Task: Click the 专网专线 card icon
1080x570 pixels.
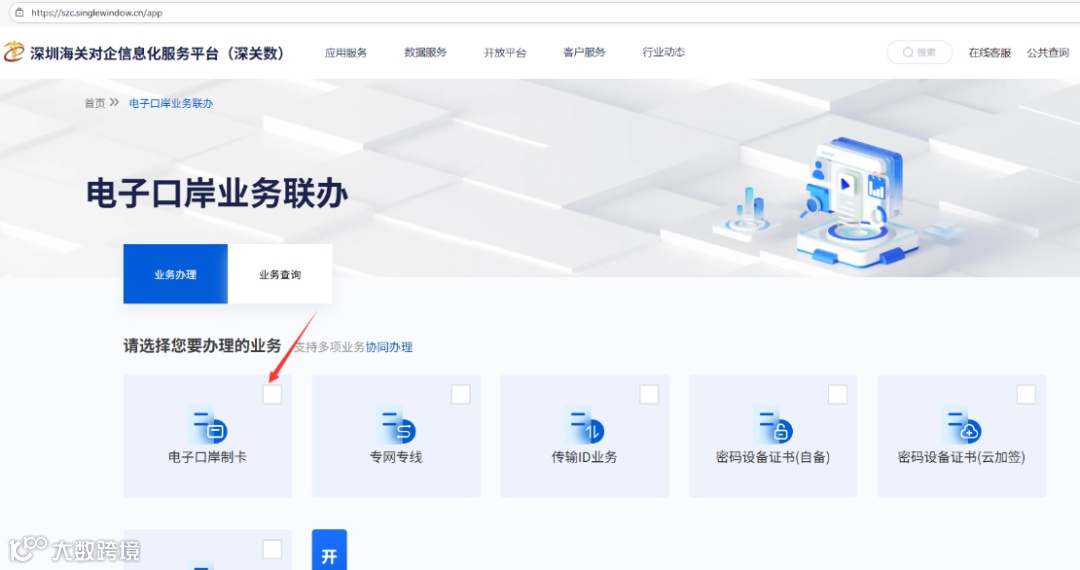Action: tap(396, 425)
